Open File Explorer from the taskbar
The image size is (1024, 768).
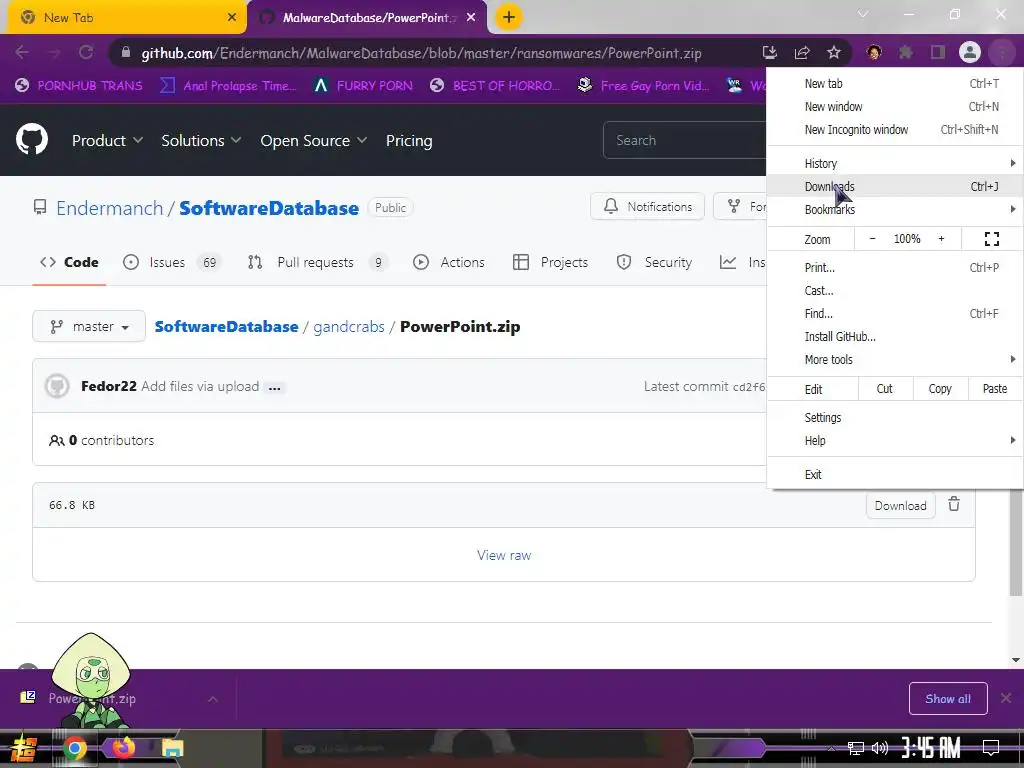(x=172, y=748)
